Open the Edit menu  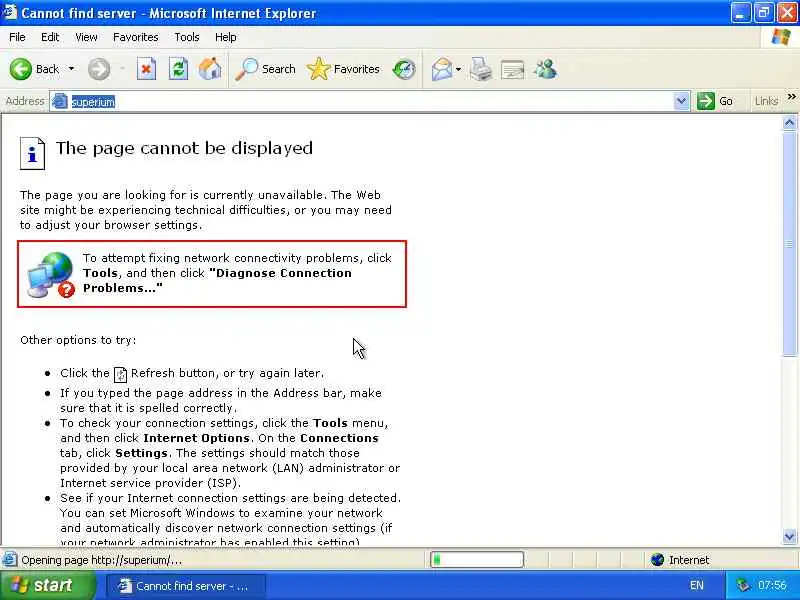50,37
